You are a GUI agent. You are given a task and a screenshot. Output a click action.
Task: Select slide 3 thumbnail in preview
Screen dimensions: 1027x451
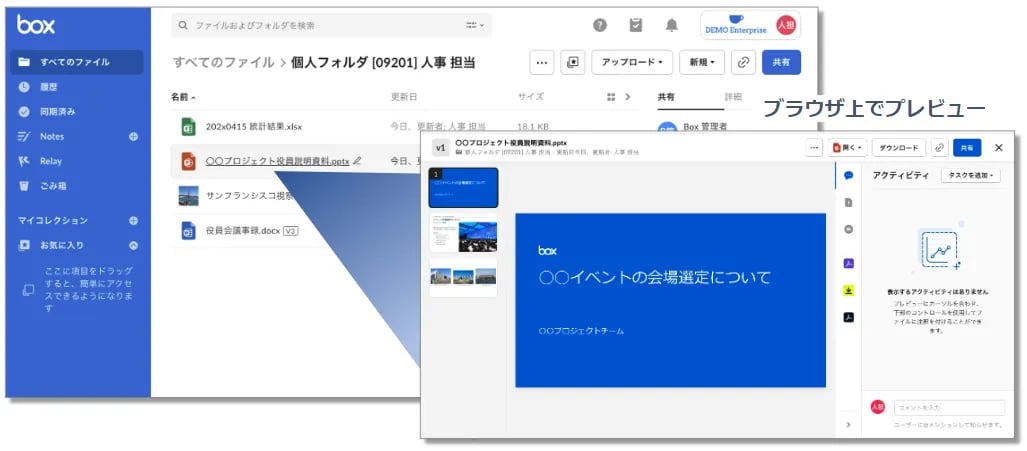[x=464, y=278]
